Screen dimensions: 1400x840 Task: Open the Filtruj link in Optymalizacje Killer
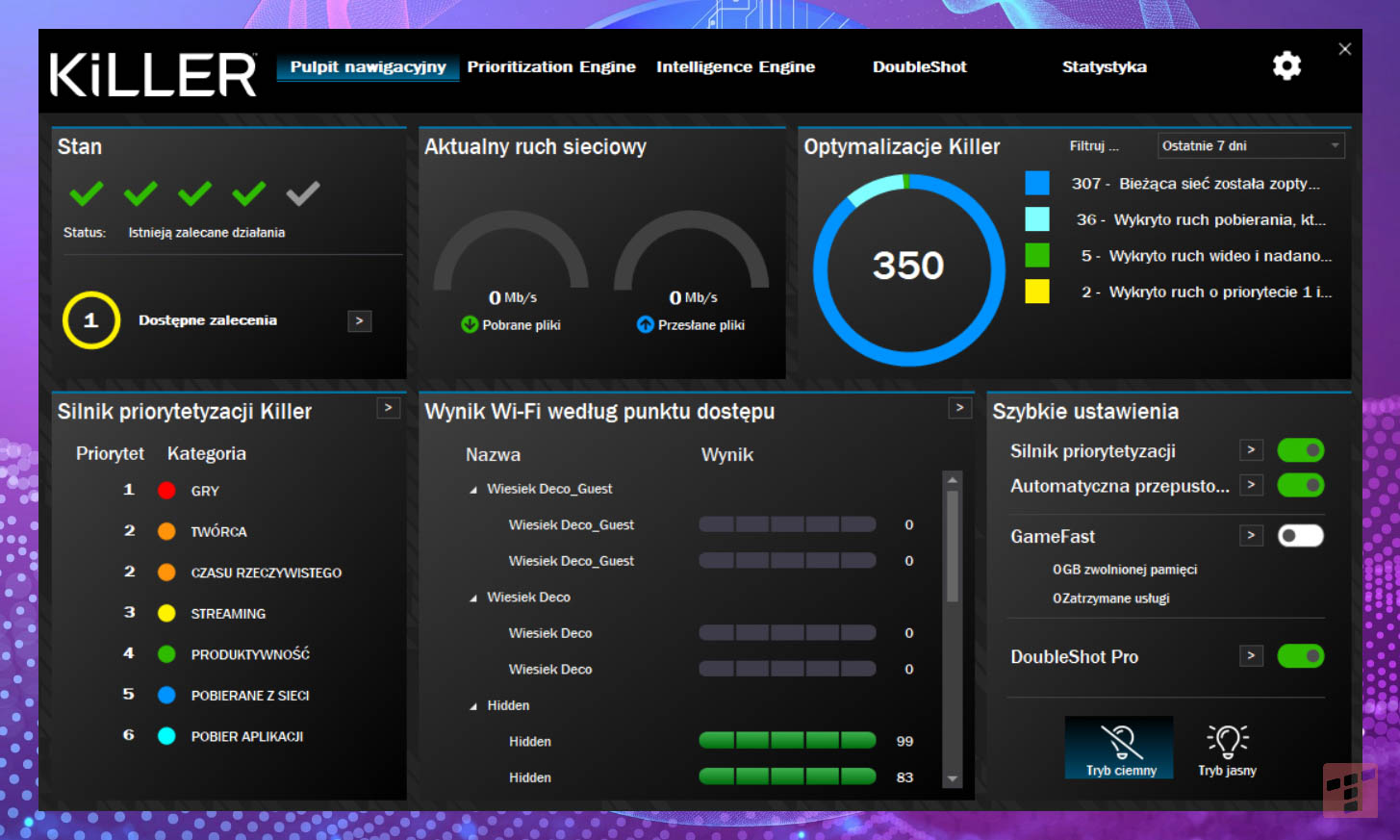point(1096,145)
